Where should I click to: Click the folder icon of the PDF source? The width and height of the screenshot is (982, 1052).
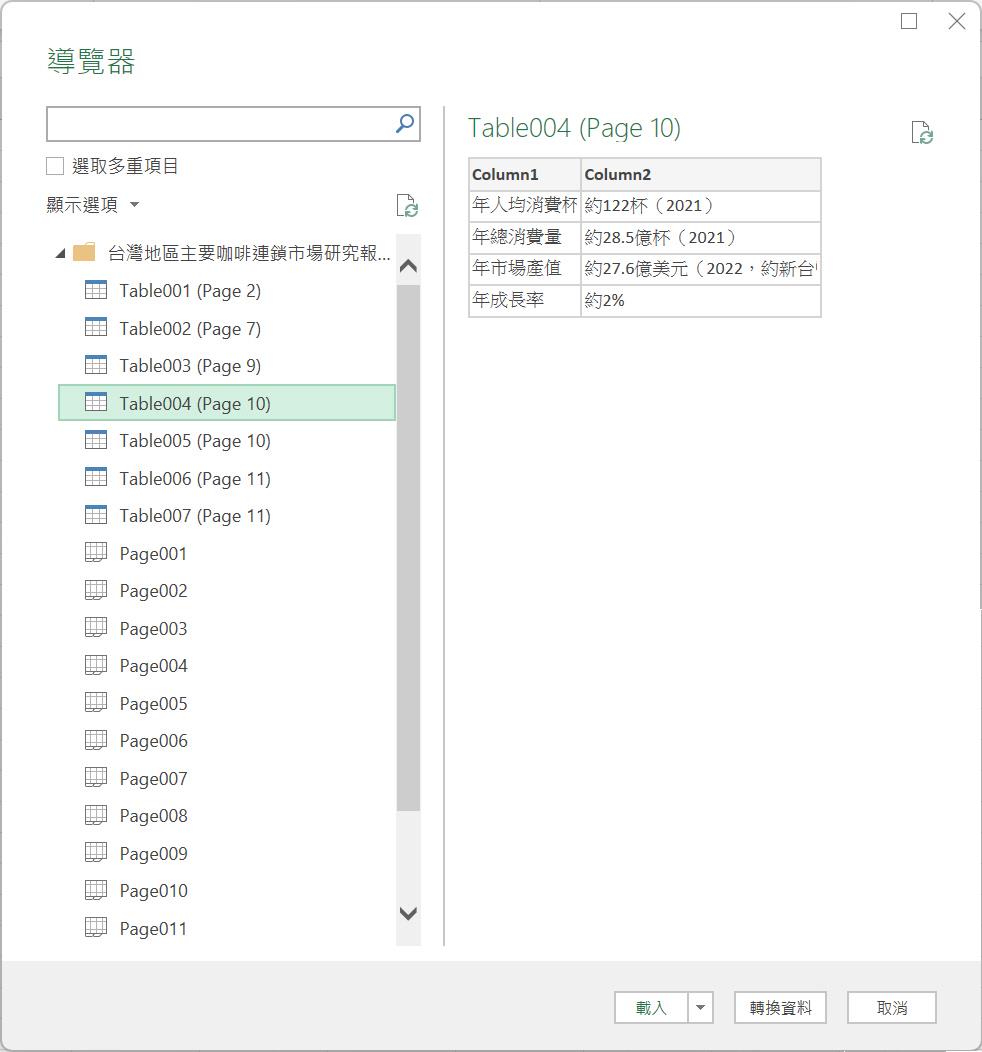[85, 253]
